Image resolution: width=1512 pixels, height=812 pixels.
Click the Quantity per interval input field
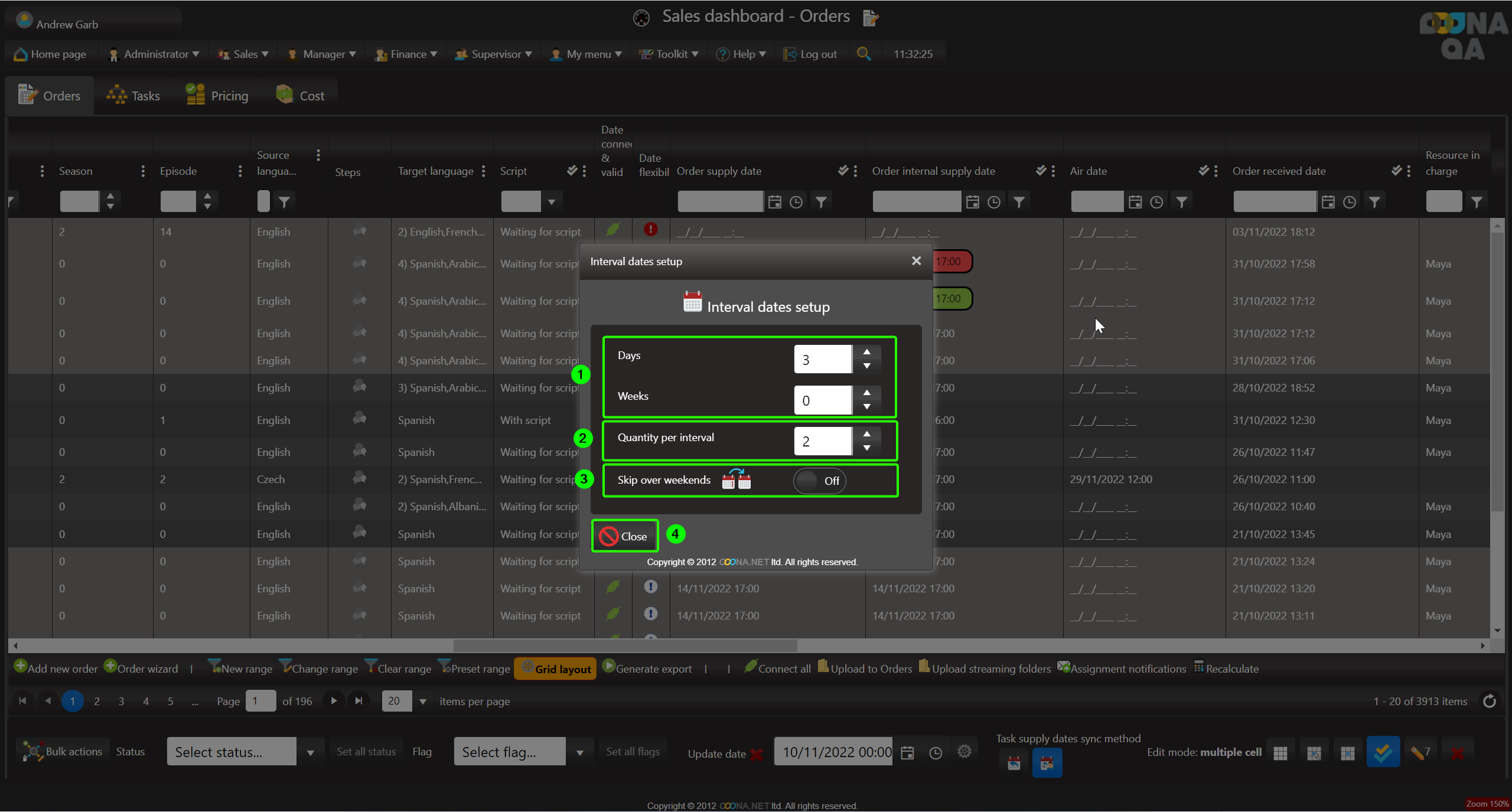click(x=823, y=442)
